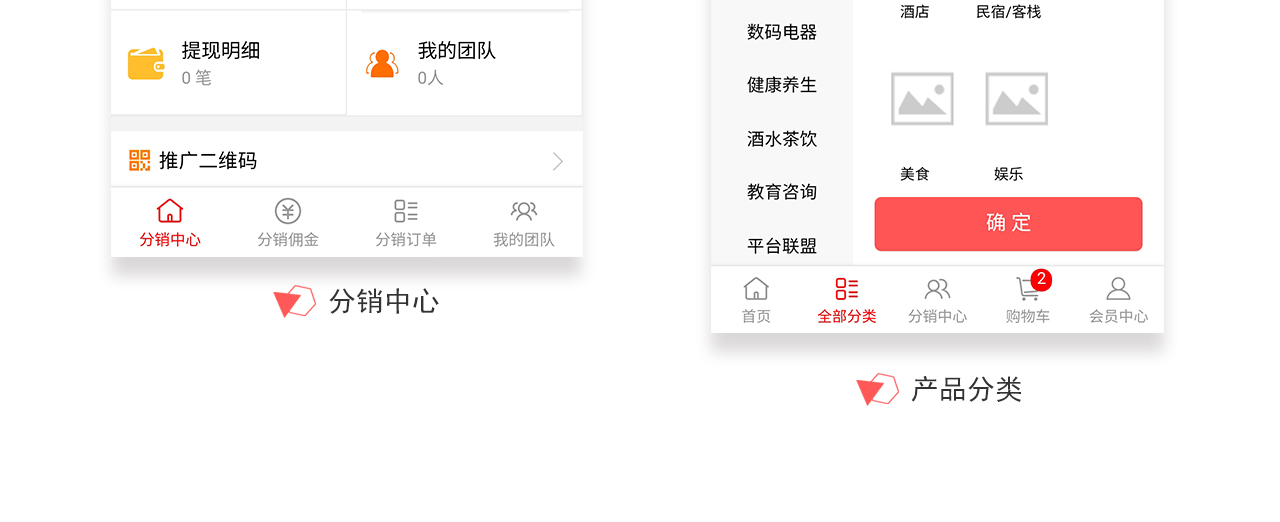The width and height of the screenshot is (1280, 522).
Task: Open the 分销佣金 yen icon tab
Action: [288, 224]
